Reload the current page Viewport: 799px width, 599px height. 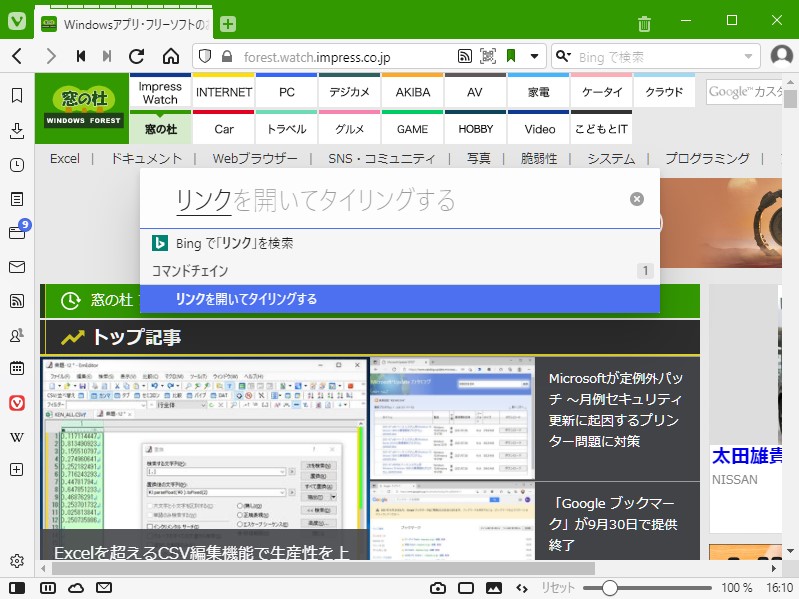click(x=137, y=56)
